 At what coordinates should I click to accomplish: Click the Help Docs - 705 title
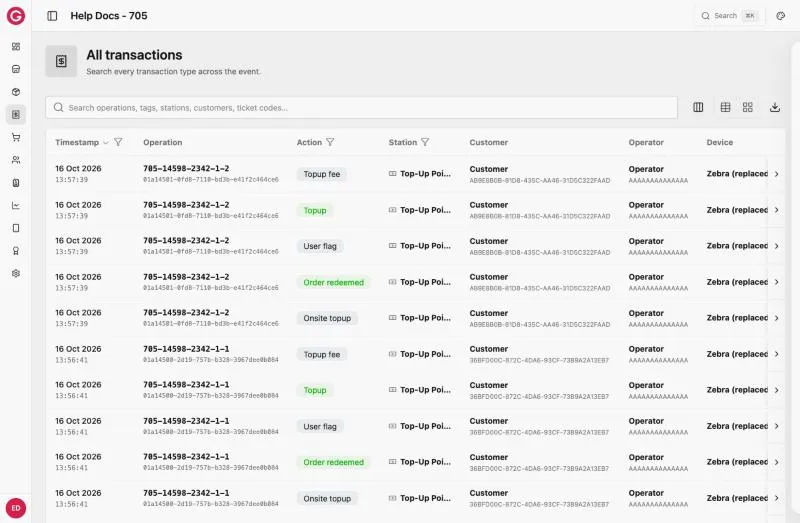pyautogui.click(x=109, y=16)
